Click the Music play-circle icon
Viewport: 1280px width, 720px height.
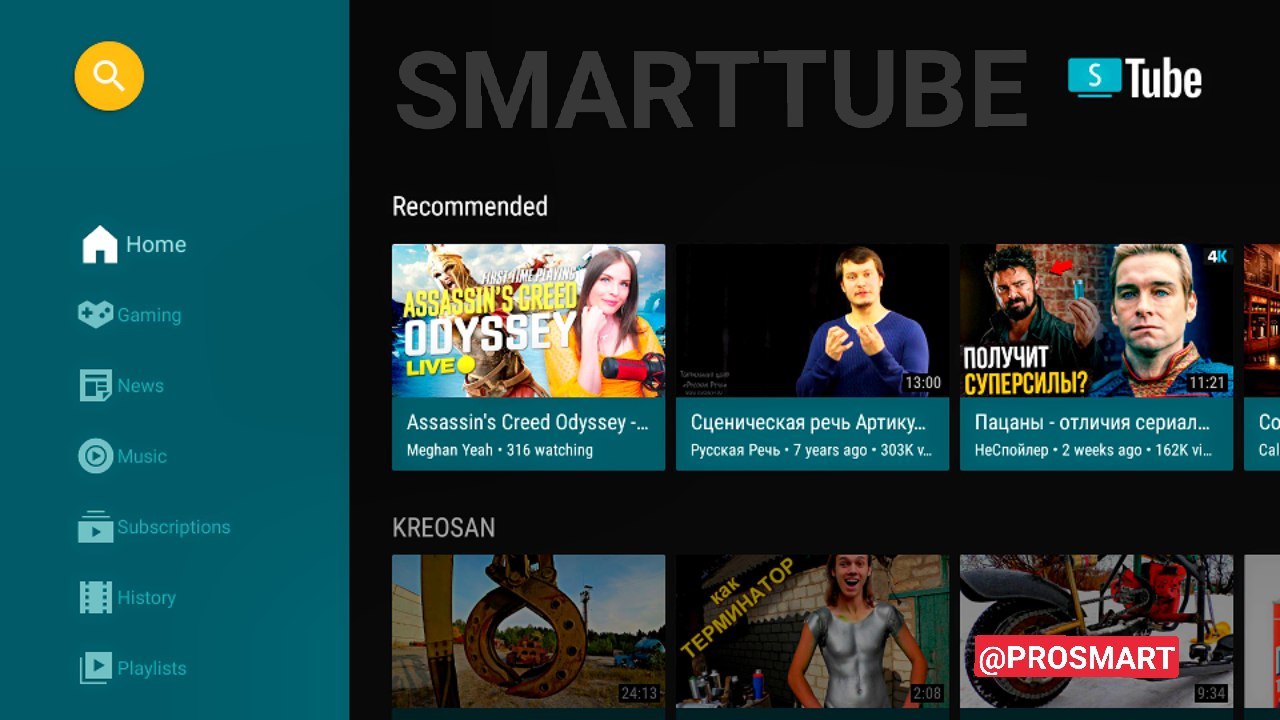tap(95, 456)
